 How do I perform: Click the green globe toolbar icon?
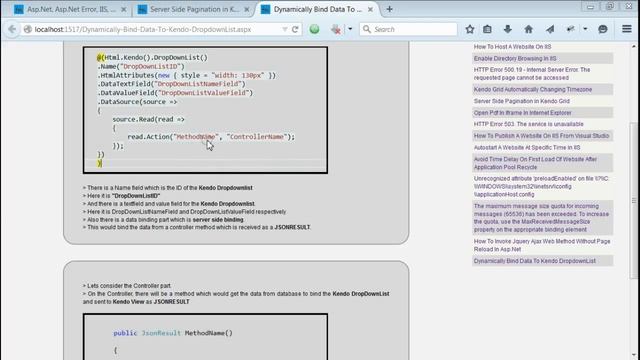(x=314, y=29)
